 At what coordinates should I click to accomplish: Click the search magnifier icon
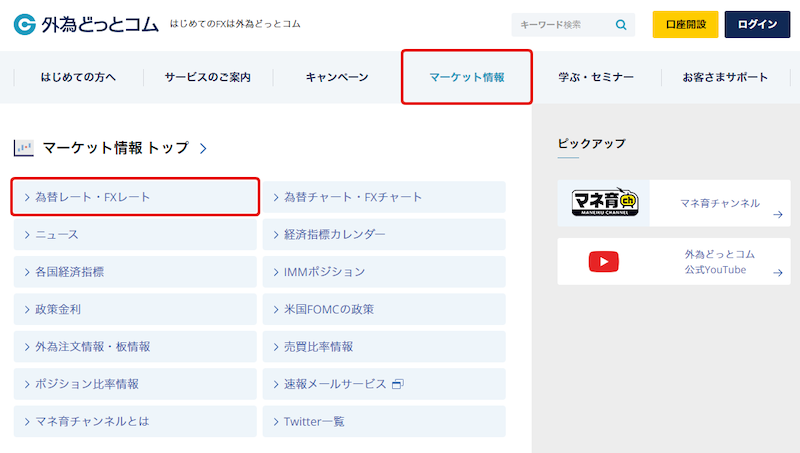tap(621, 24)
